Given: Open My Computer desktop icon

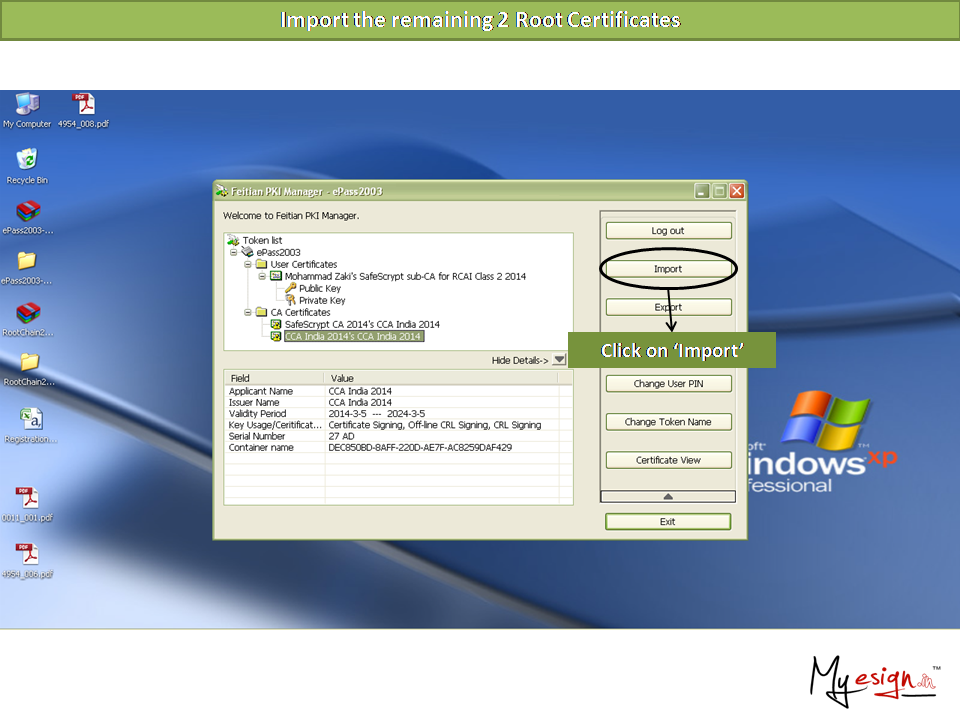Looking at the screenshot, I should pyautogui.click(x=27, y=105).
